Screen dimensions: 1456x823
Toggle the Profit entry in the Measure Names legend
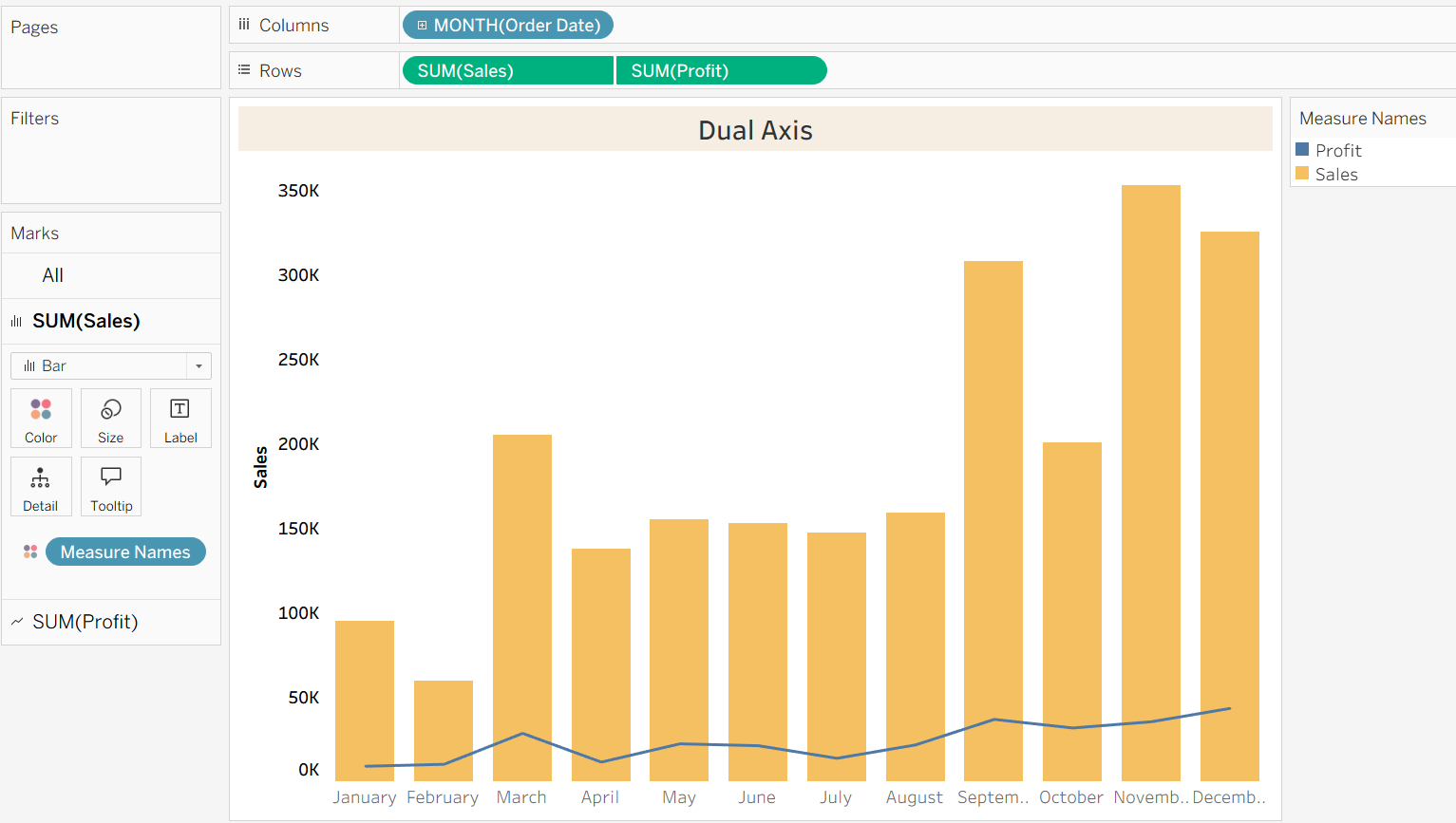coord(1337,150)
